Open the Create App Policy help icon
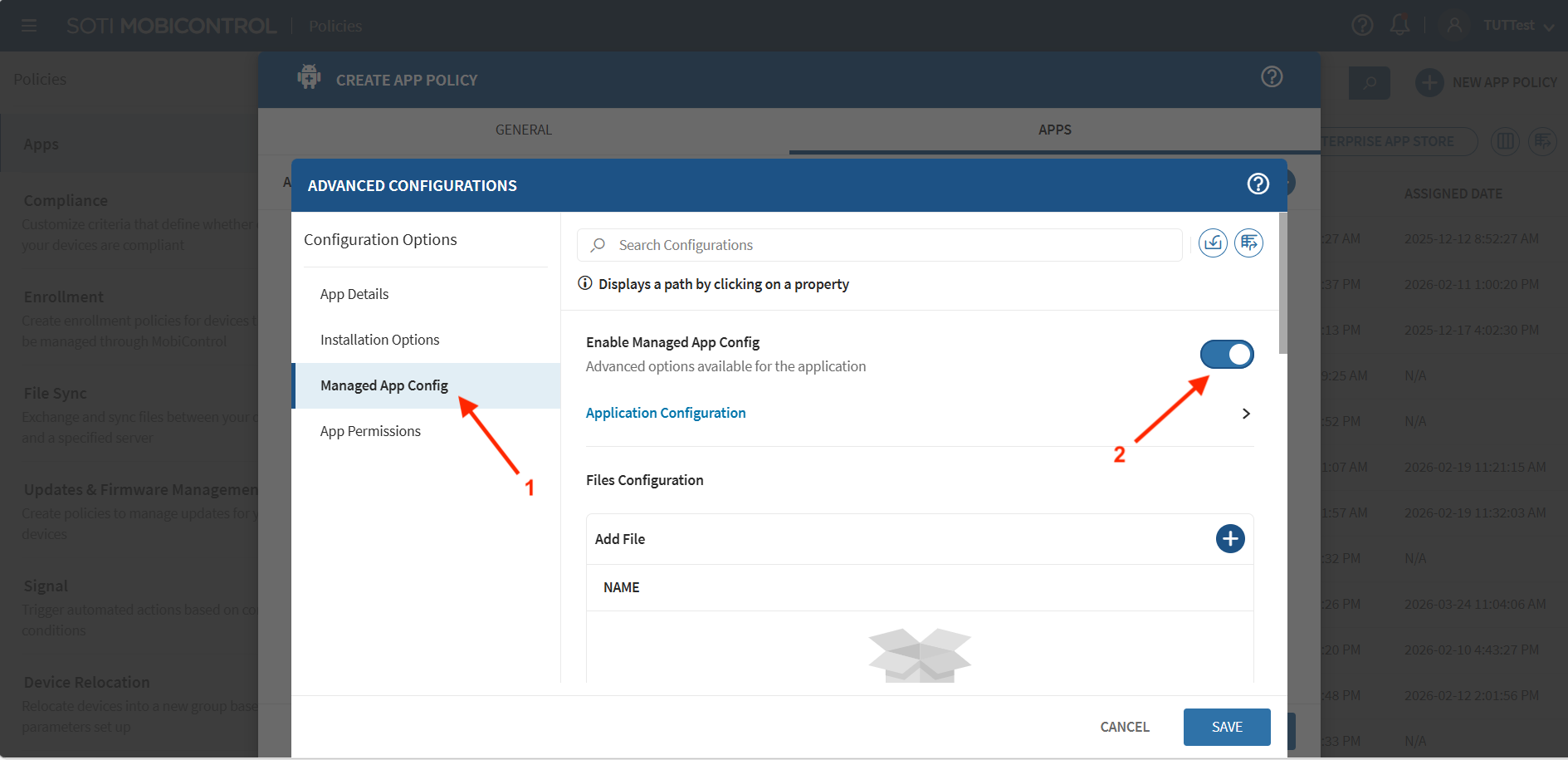Screen dimensions: 1568x760 coord(1271,77)
